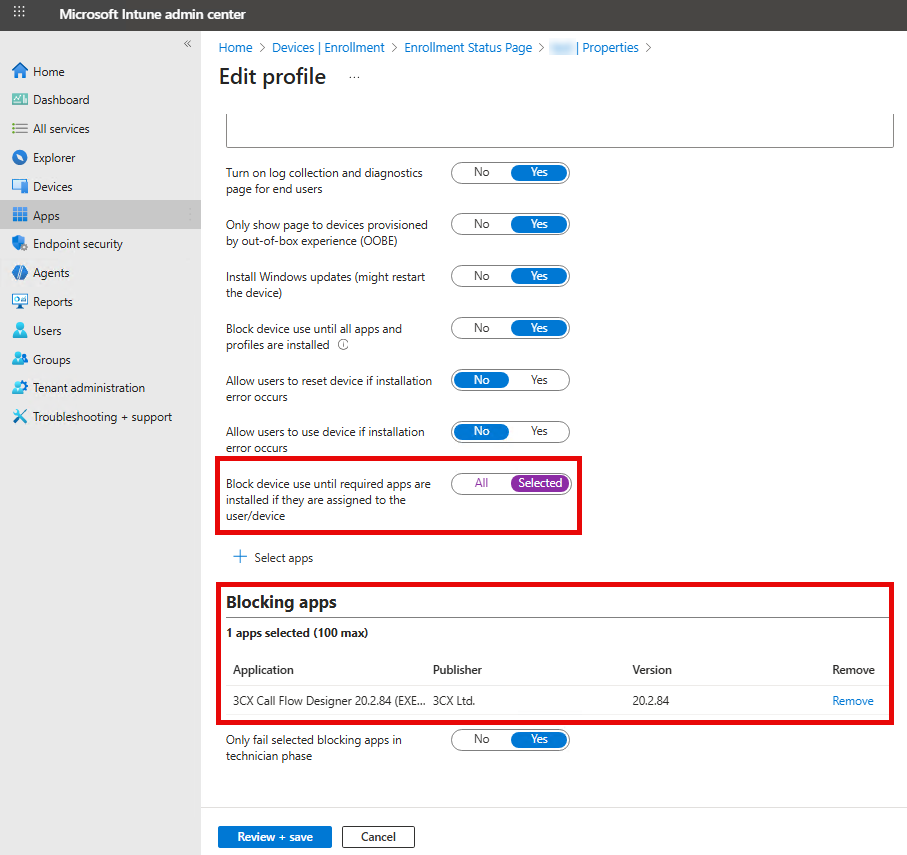This screenshot has height=855, width=907.
Task: Open All services in the sidebar
Action: [60, 129]
